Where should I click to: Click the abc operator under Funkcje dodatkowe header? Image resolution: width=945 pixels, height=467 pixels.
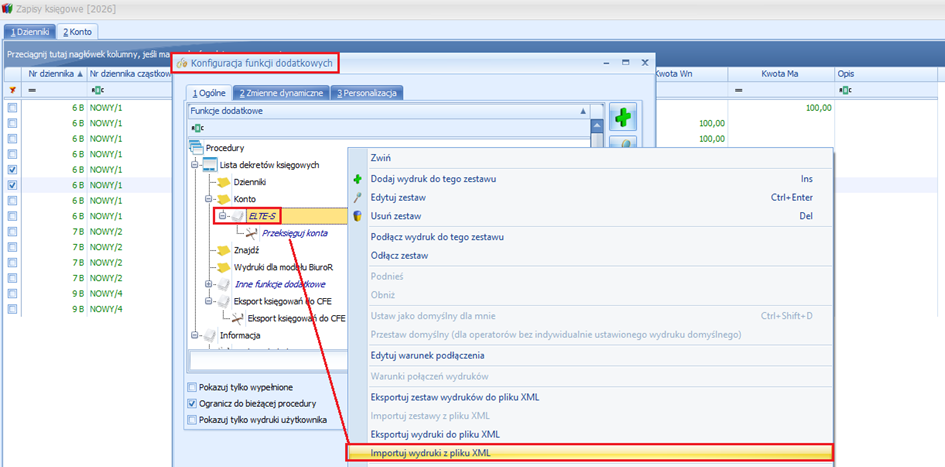point(196,128)
